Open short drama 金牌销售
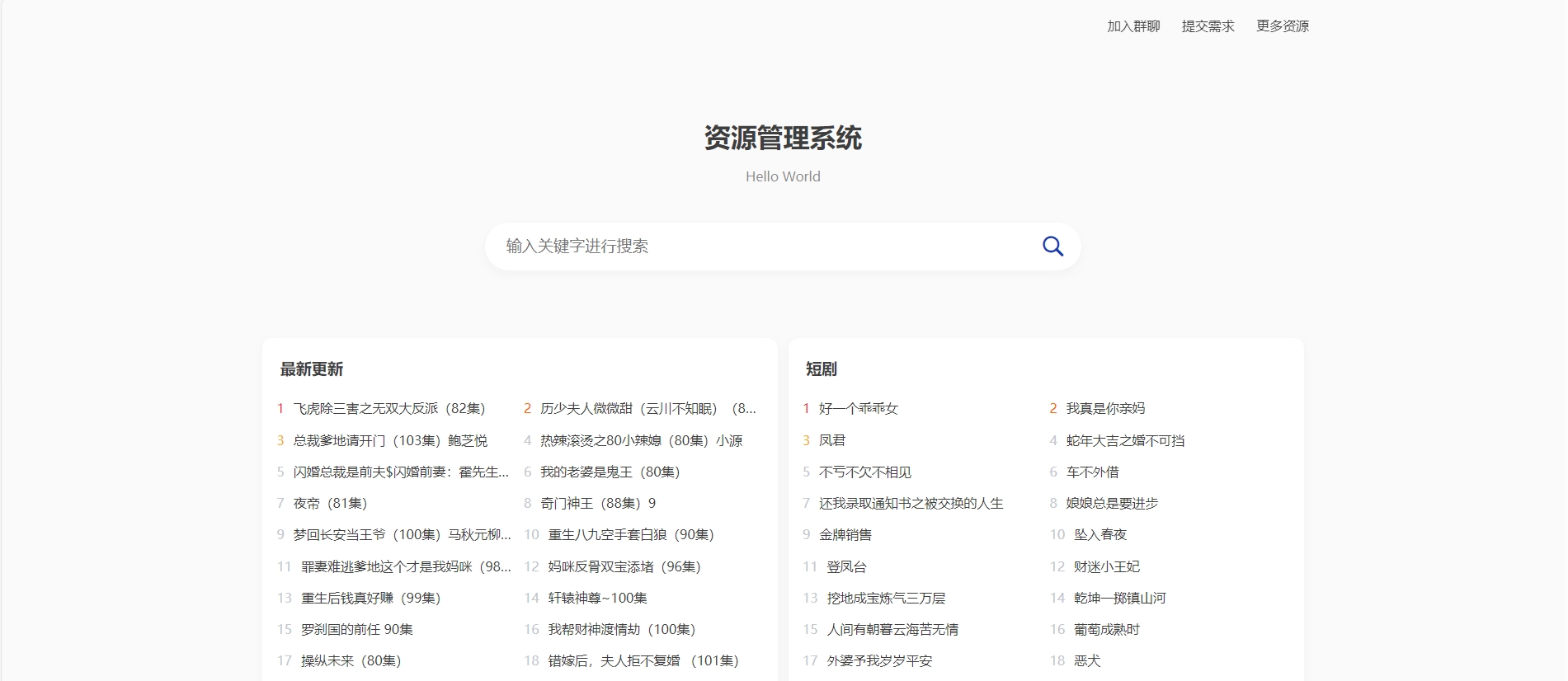 (x=845, y=534)
